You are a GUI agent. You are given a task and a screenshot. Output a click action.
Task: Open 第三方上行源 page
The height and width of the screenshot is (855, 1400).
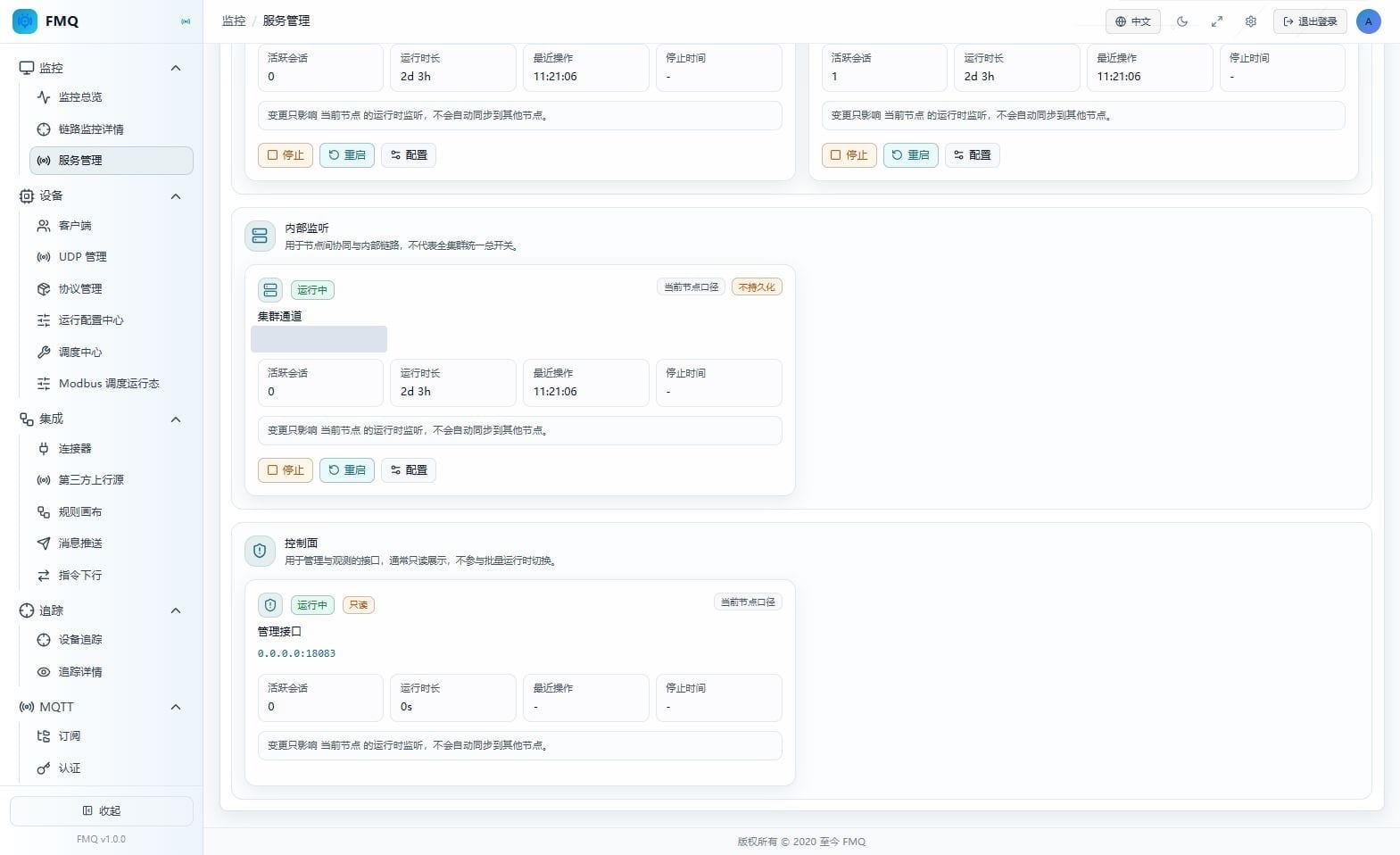[112, 480]
